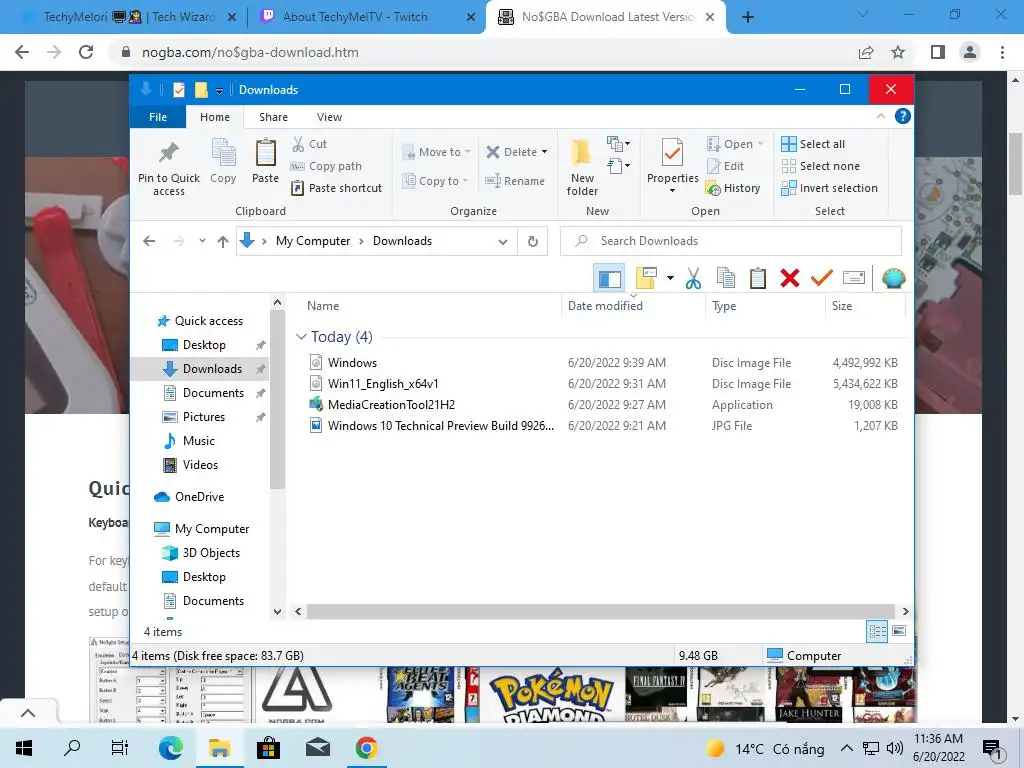Bookmark this page with the star icon
Screen dimensions: 1024x768
point(899,52)
